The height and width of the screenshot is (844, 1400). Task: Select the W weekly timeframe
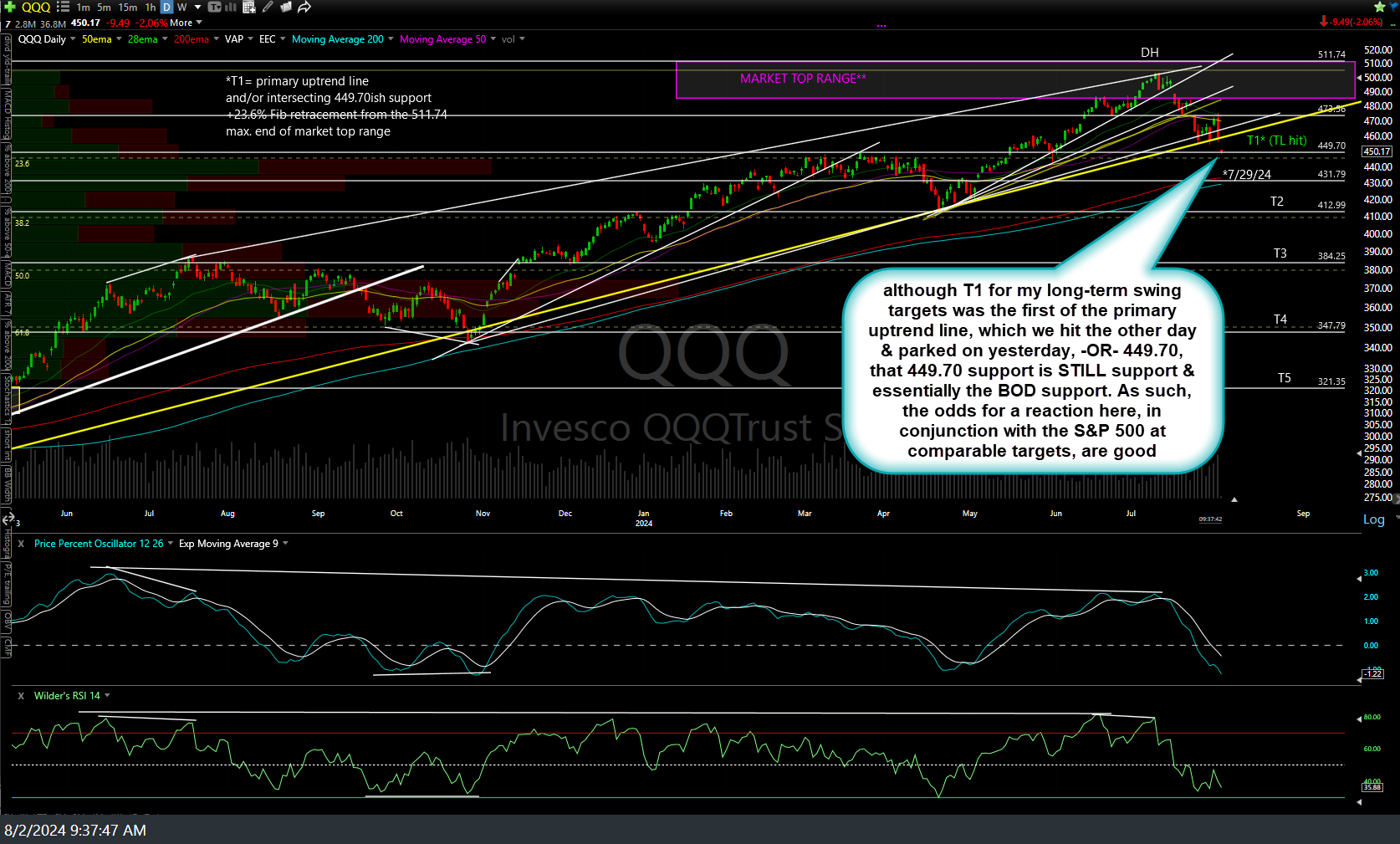181,7
